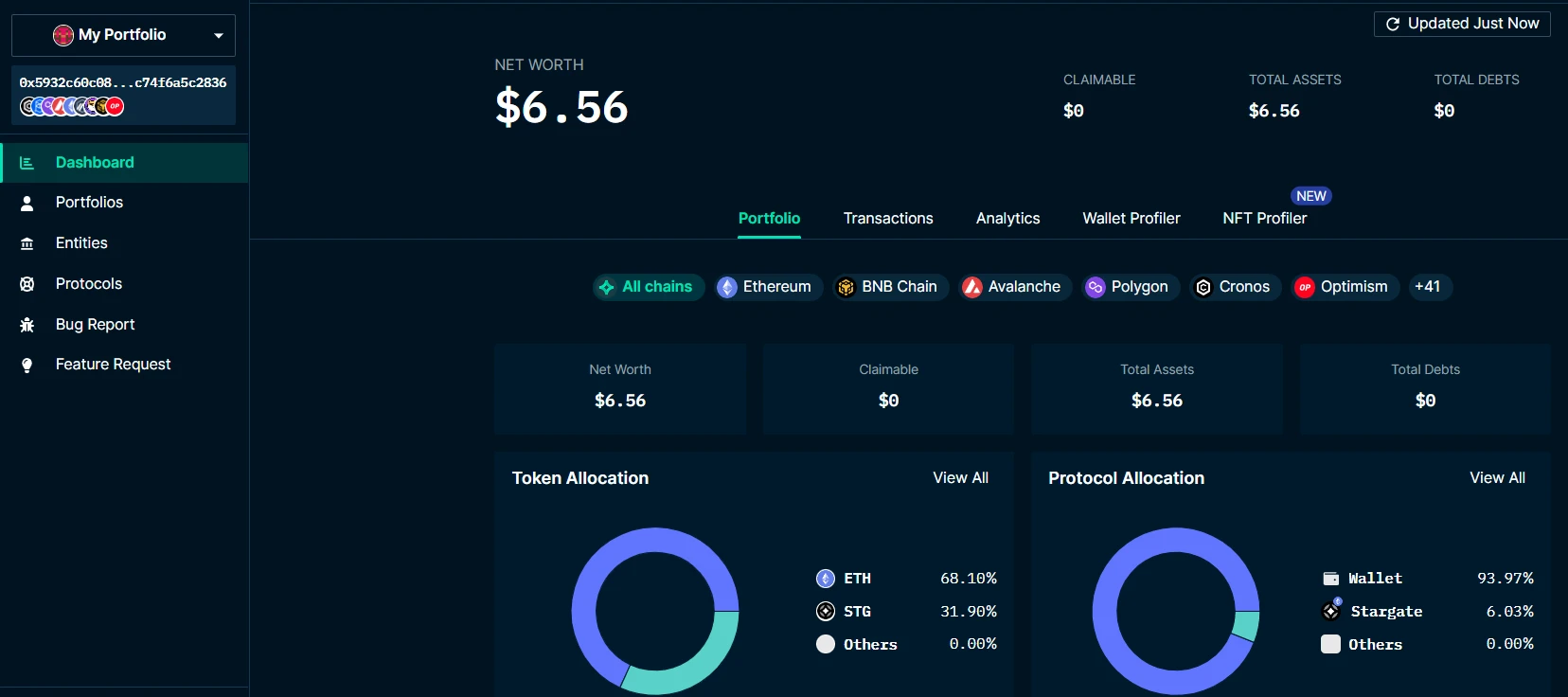Open the My Portfolio dropdown

click(123, 35)
